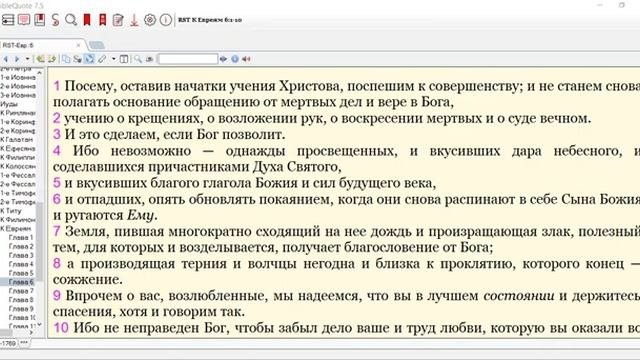Image resolution: width=640 pixels, height=360 pixels.
Task: Click the small icon to the left of the quick search field
Action: [x=149, y=59]
